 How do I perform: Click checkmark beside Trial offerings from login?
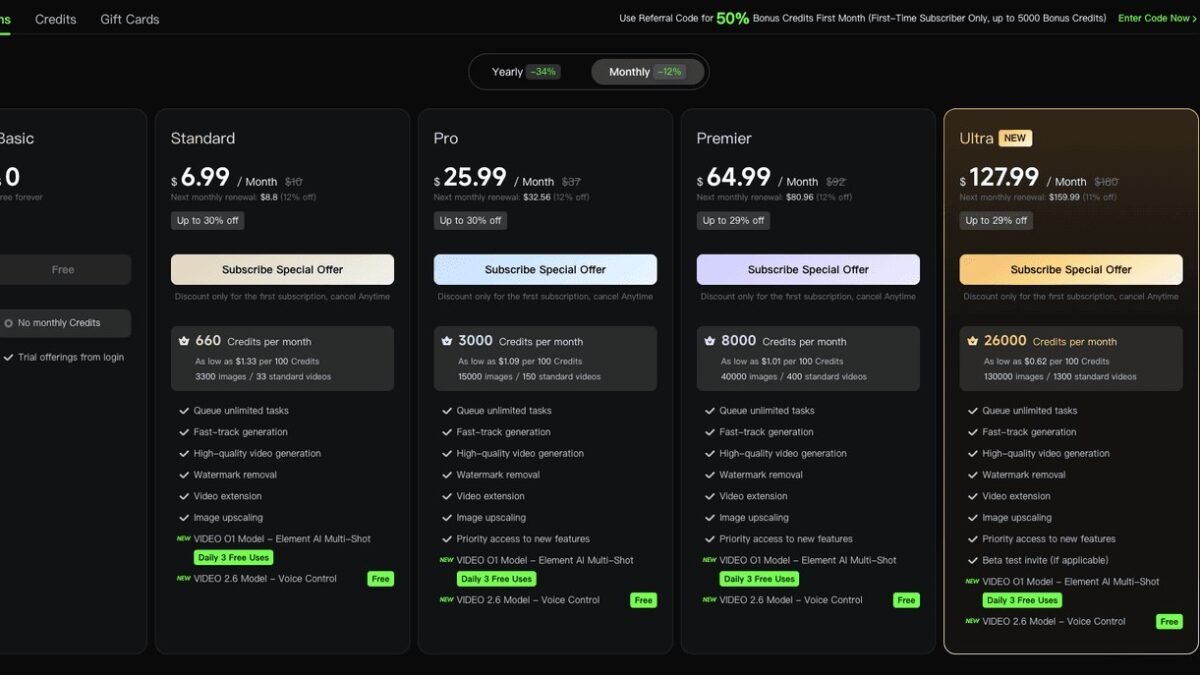point(8,357)
